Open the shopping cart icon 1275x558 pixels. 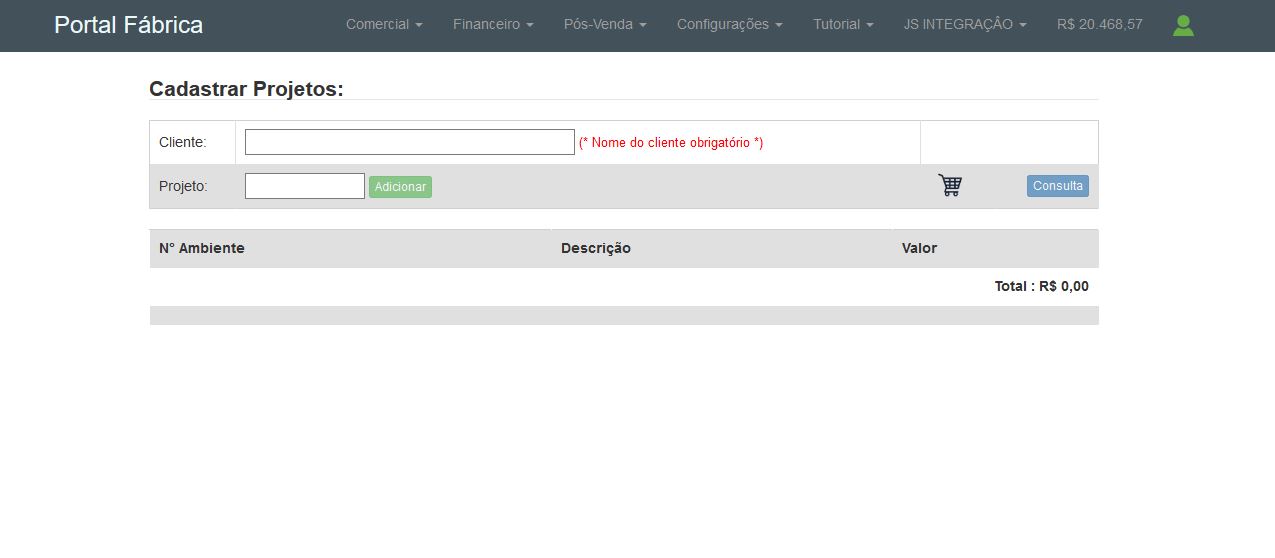coord(950,185)
